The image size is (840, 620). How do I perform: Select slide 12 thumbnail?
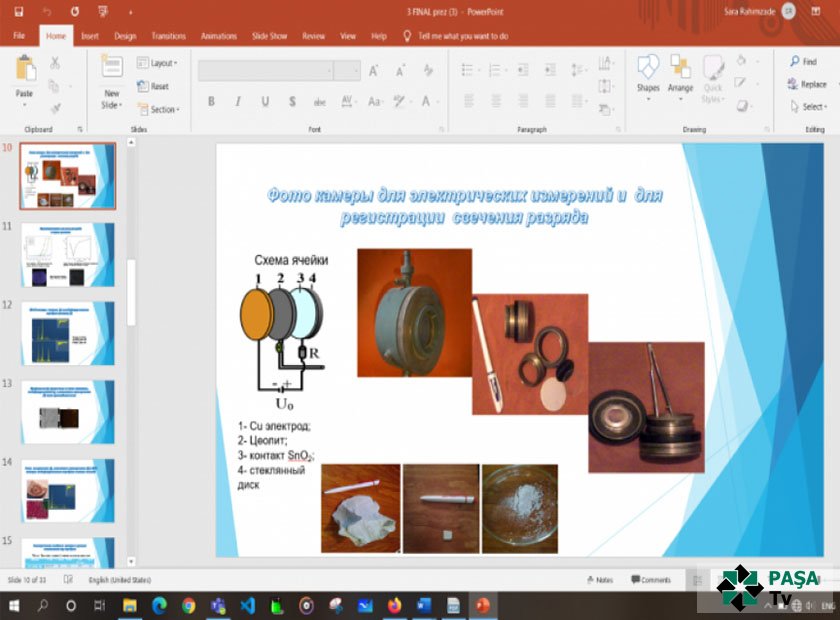(68, 333)
